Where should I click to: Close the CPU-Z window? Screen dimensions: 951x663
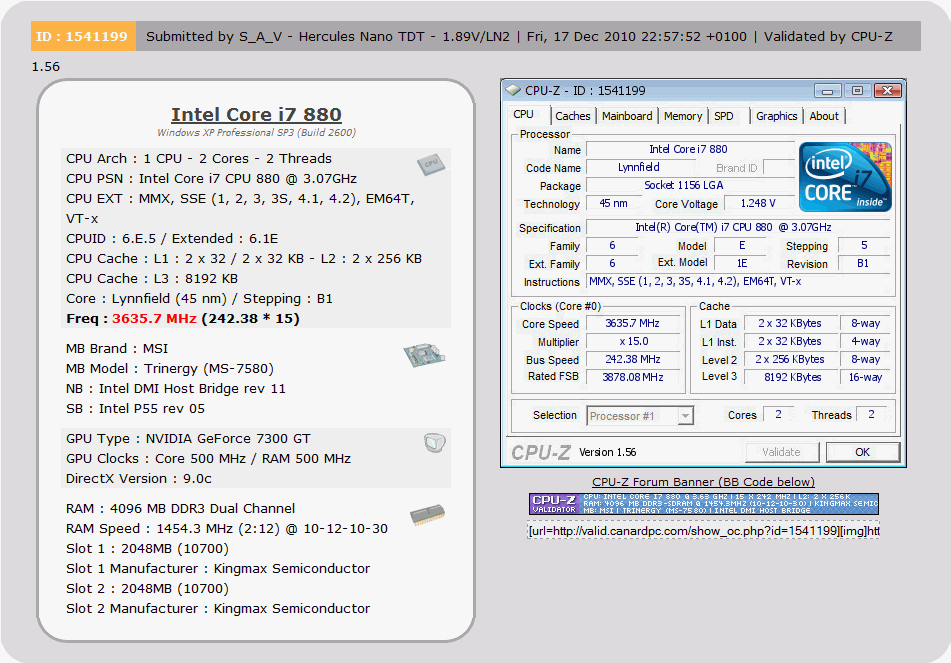click(x=888, y=91)
